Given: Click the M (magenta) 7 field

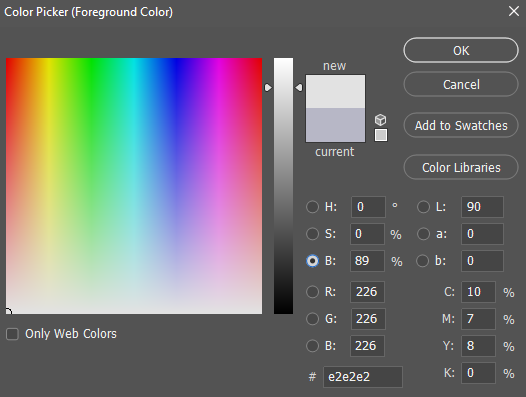Looking at the screenshot, I should pos(479,319).
